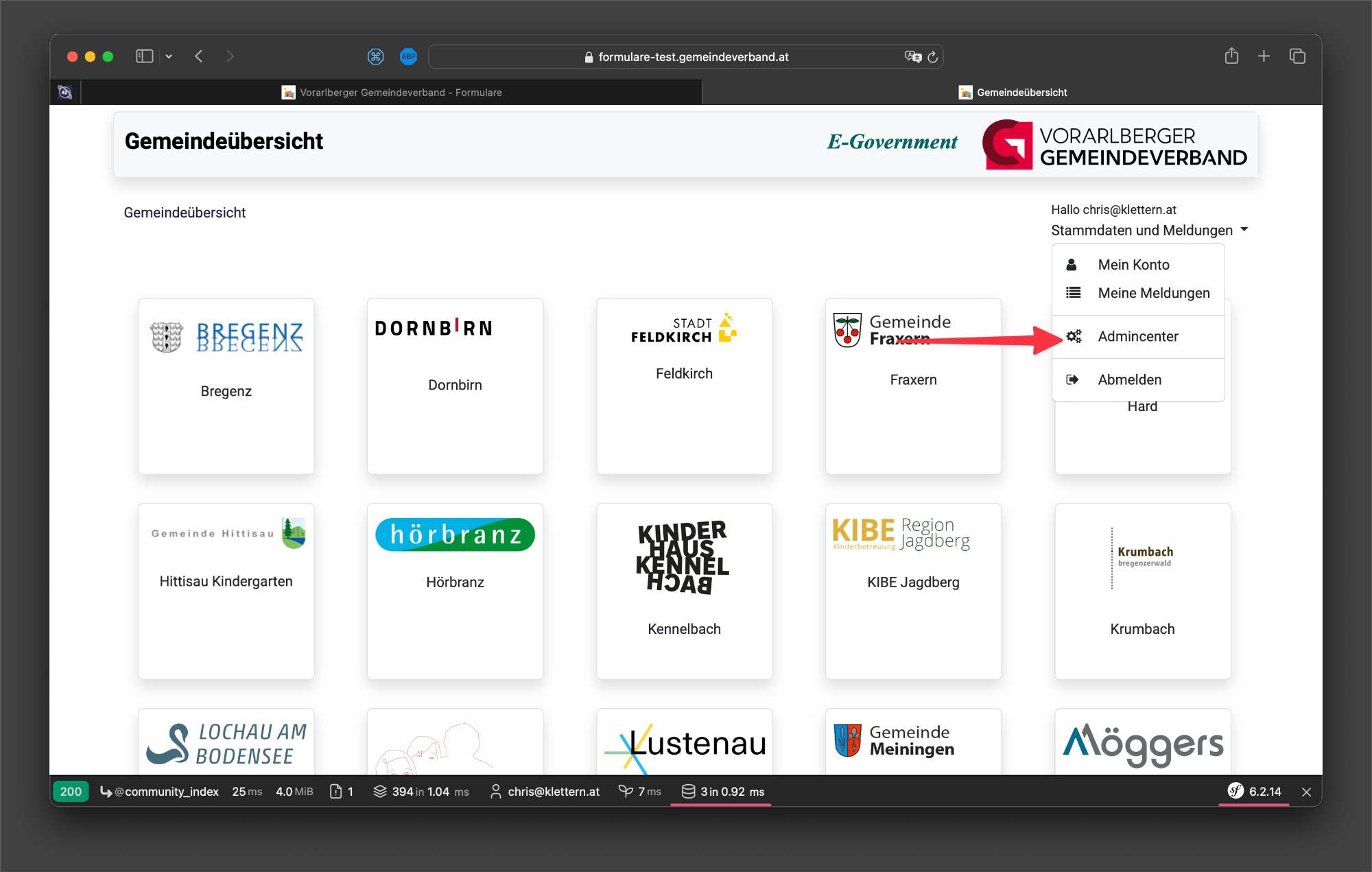Open the Share icon in Safari toolbar

pos(1231,56)
